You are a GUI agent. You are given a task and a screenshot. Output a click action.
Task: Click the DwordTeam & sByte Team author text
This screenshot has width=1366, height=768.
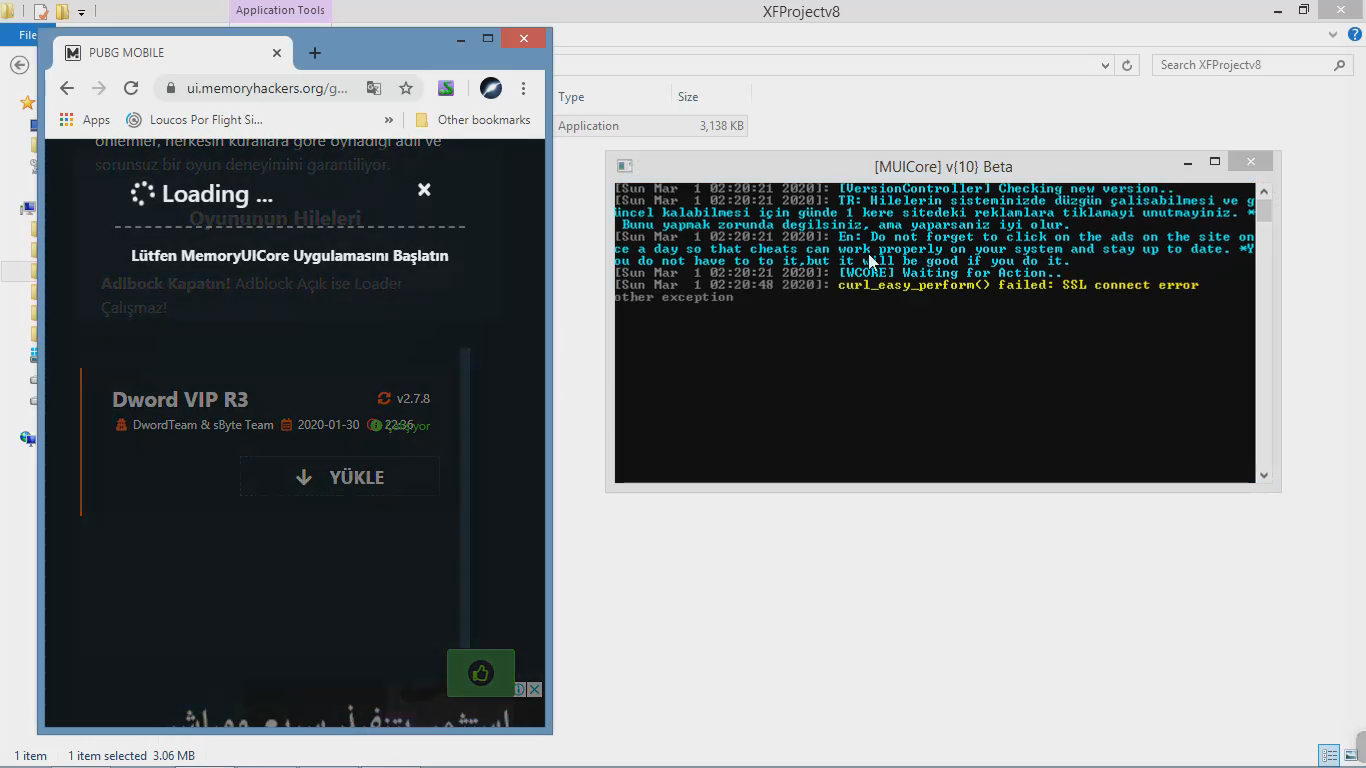click(x=203, y=425)
